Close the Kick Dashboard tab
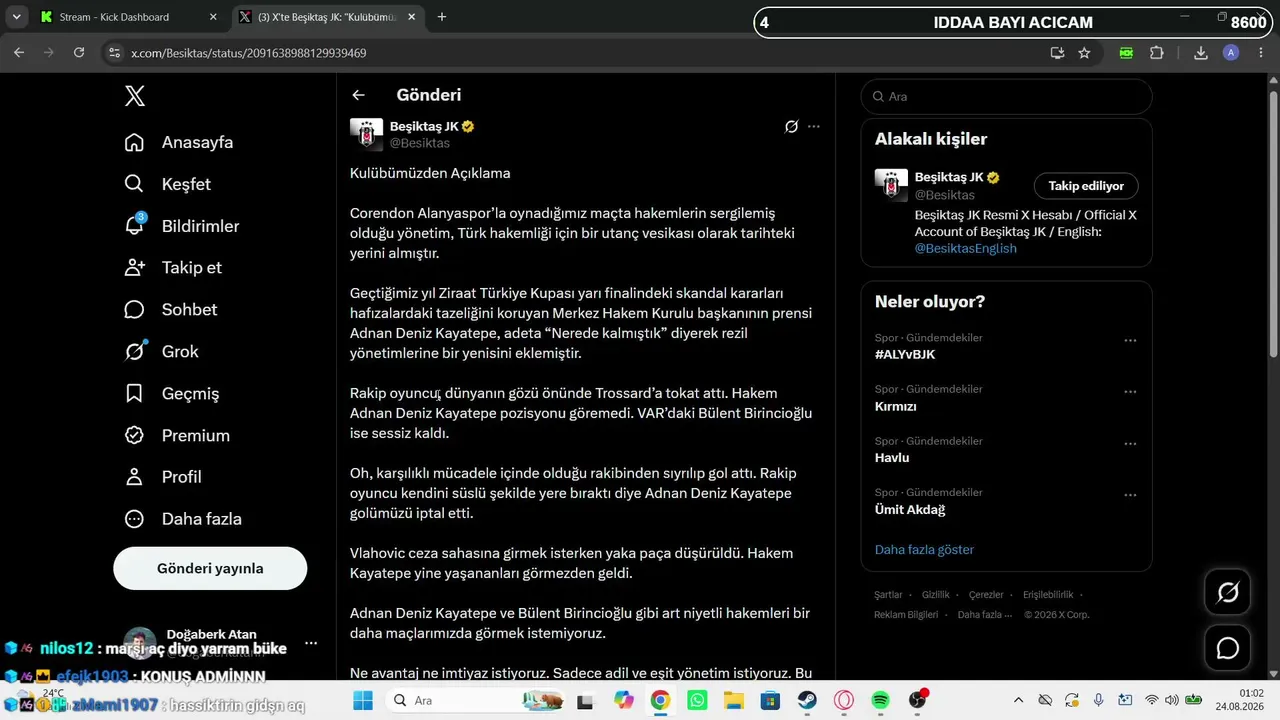Viewport: 1280px width, 720px height. [x=212, y=17]
